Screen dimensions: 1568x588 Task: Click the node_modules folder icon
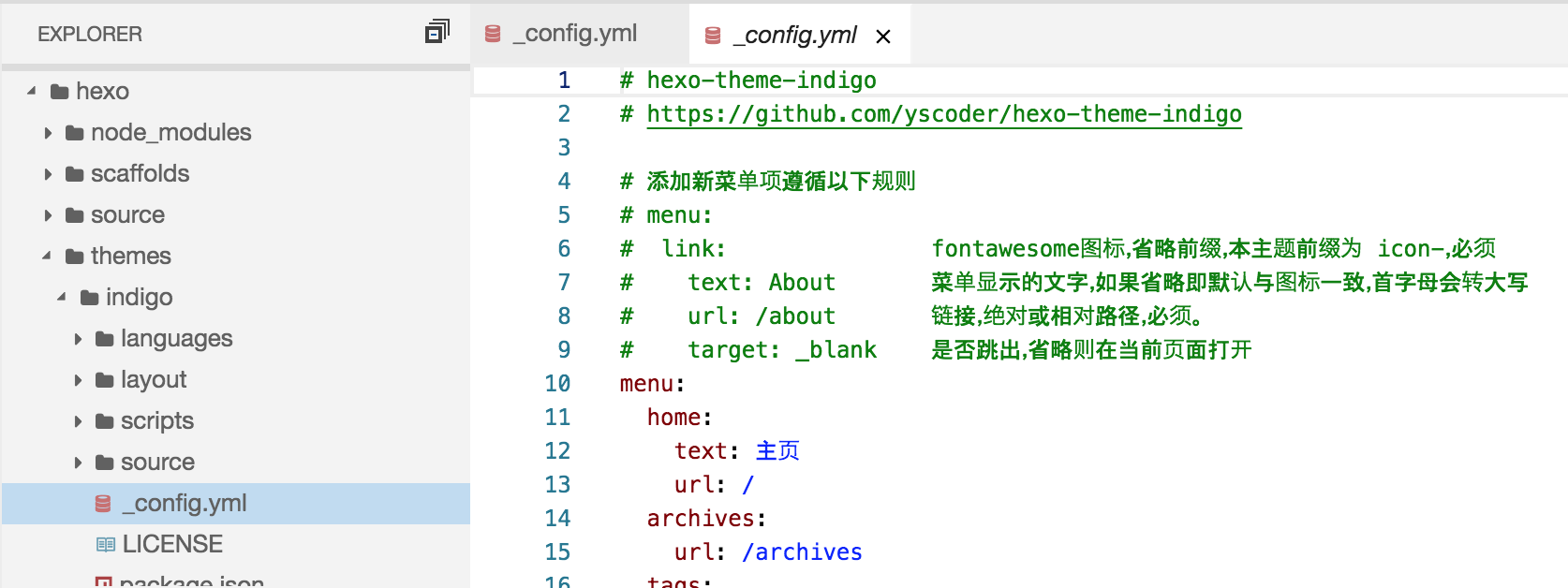tap(75, 133)
